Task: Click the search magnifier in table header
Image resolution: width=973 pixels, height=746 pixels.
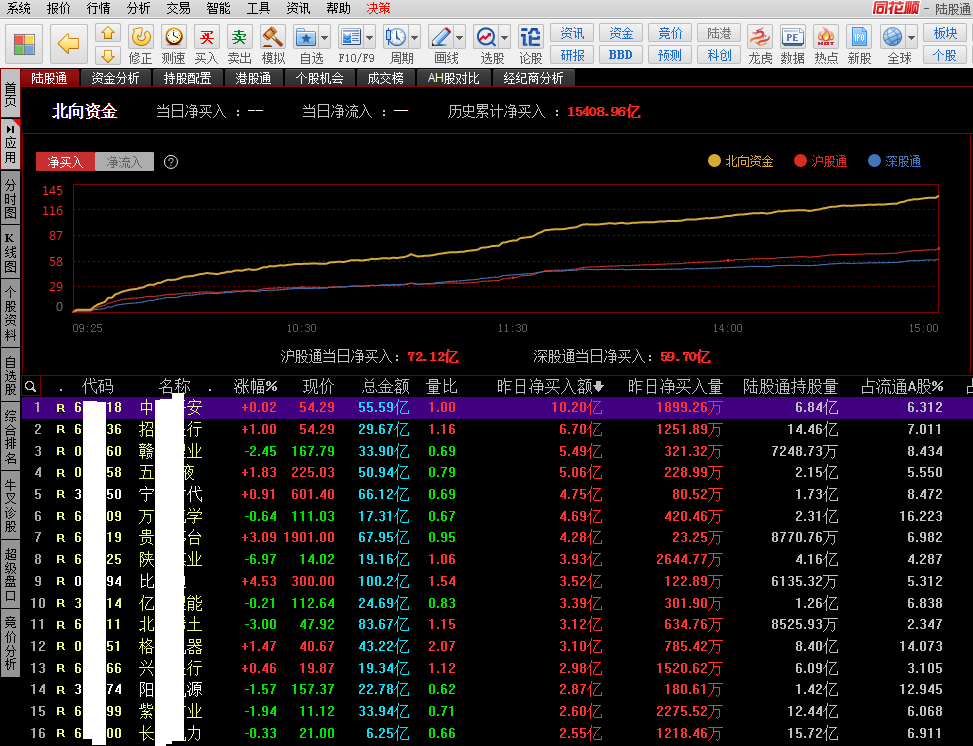Action: (30, 387)
